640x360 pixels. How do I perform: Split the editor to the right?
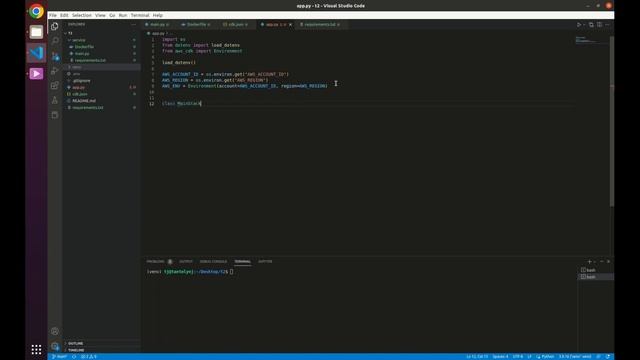coord(599,24)
